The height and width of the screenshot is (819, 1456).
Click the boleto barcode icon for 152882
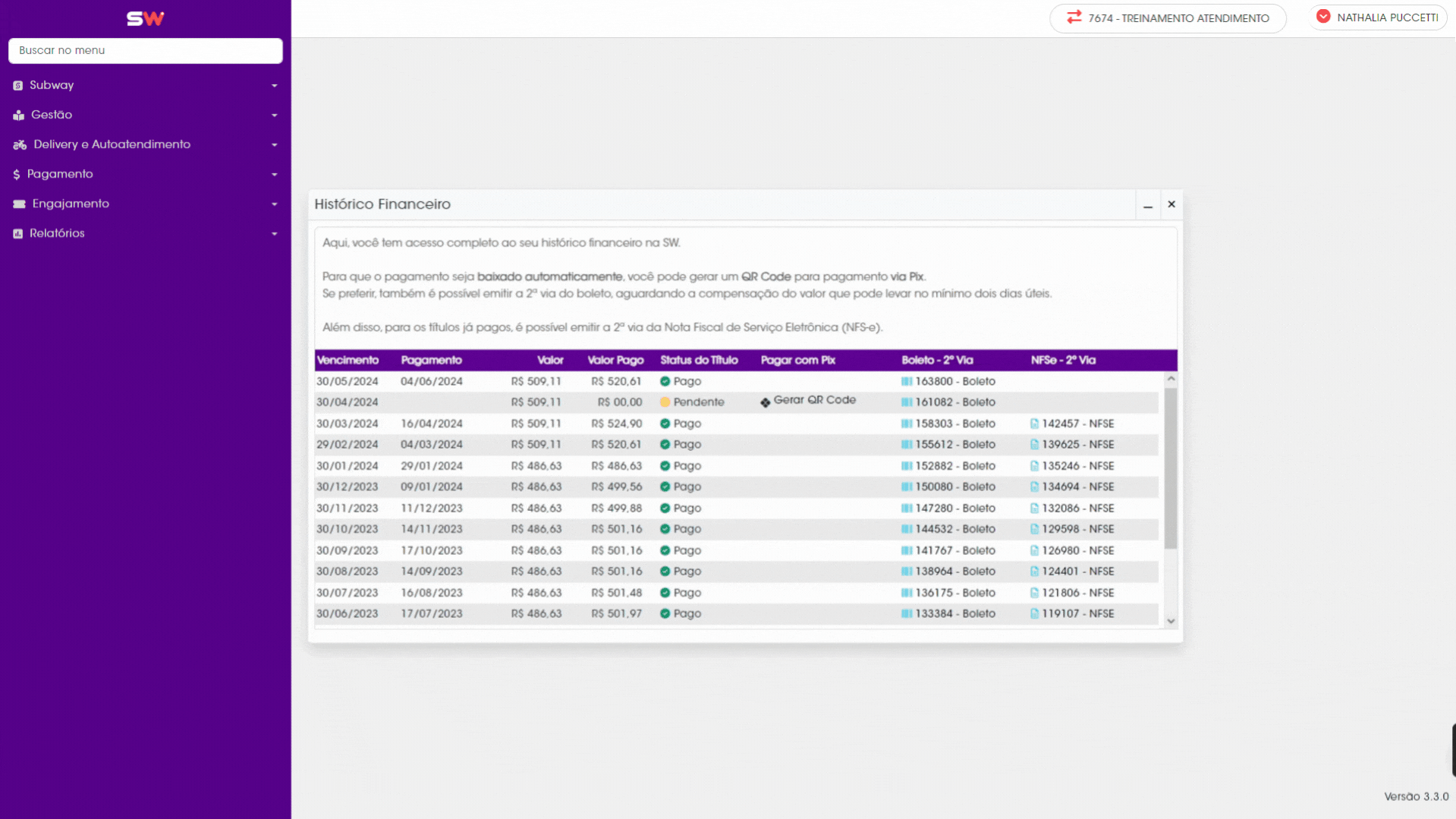[x=907, y=466]
